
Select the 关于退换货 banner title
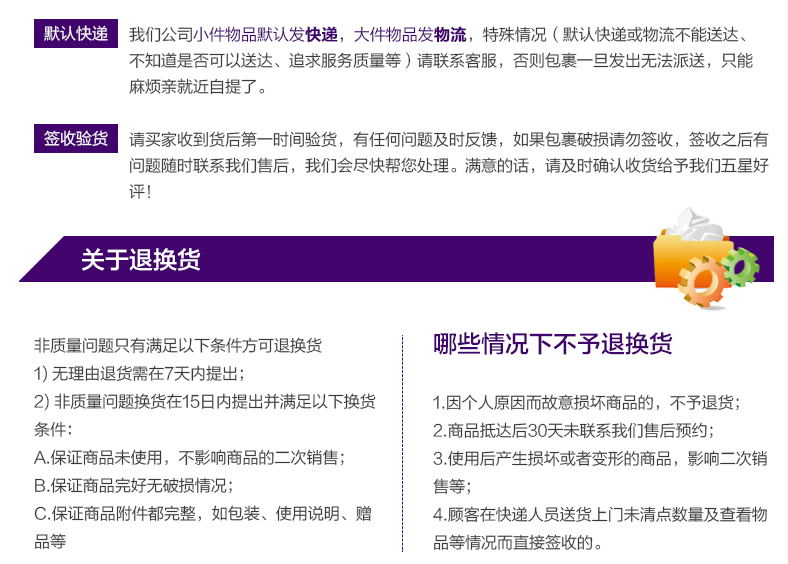coord(140,260)
